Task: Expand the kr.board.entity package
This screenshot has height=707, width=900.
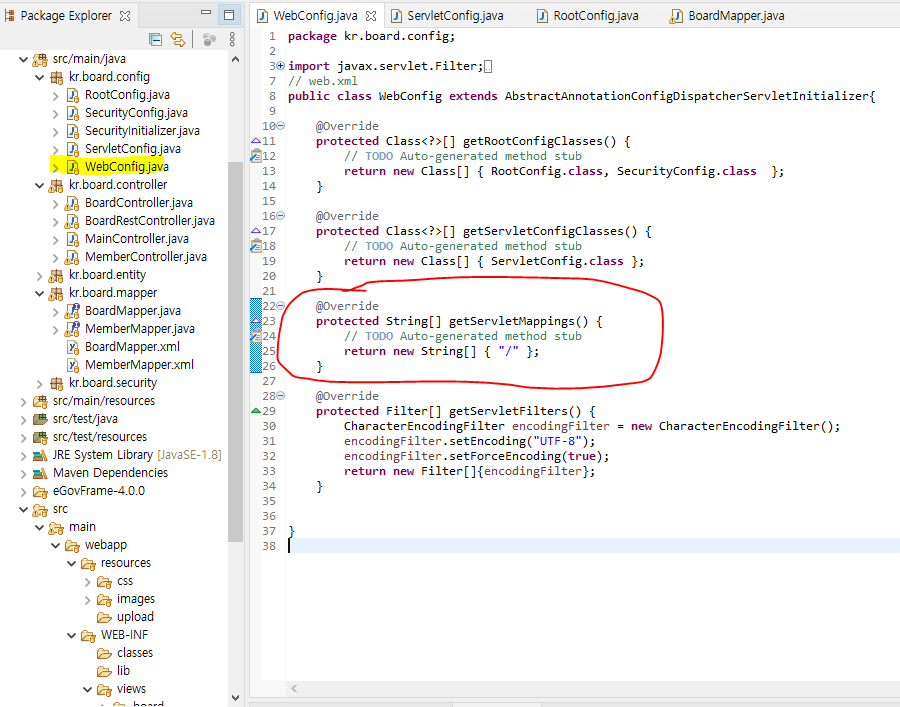Action: 40,275
